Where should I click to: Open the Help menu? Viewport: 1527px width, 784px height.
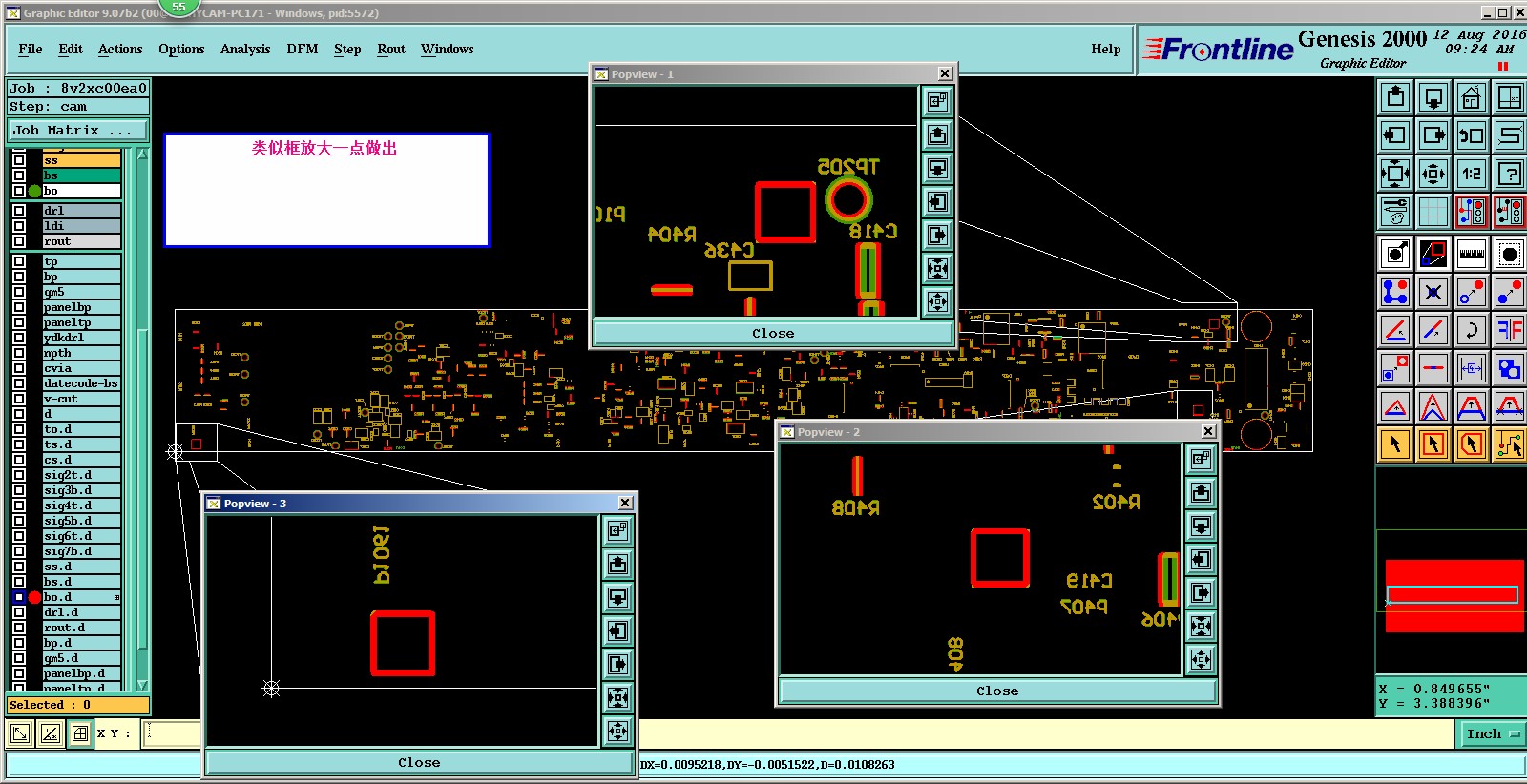tap(1106, 49)
